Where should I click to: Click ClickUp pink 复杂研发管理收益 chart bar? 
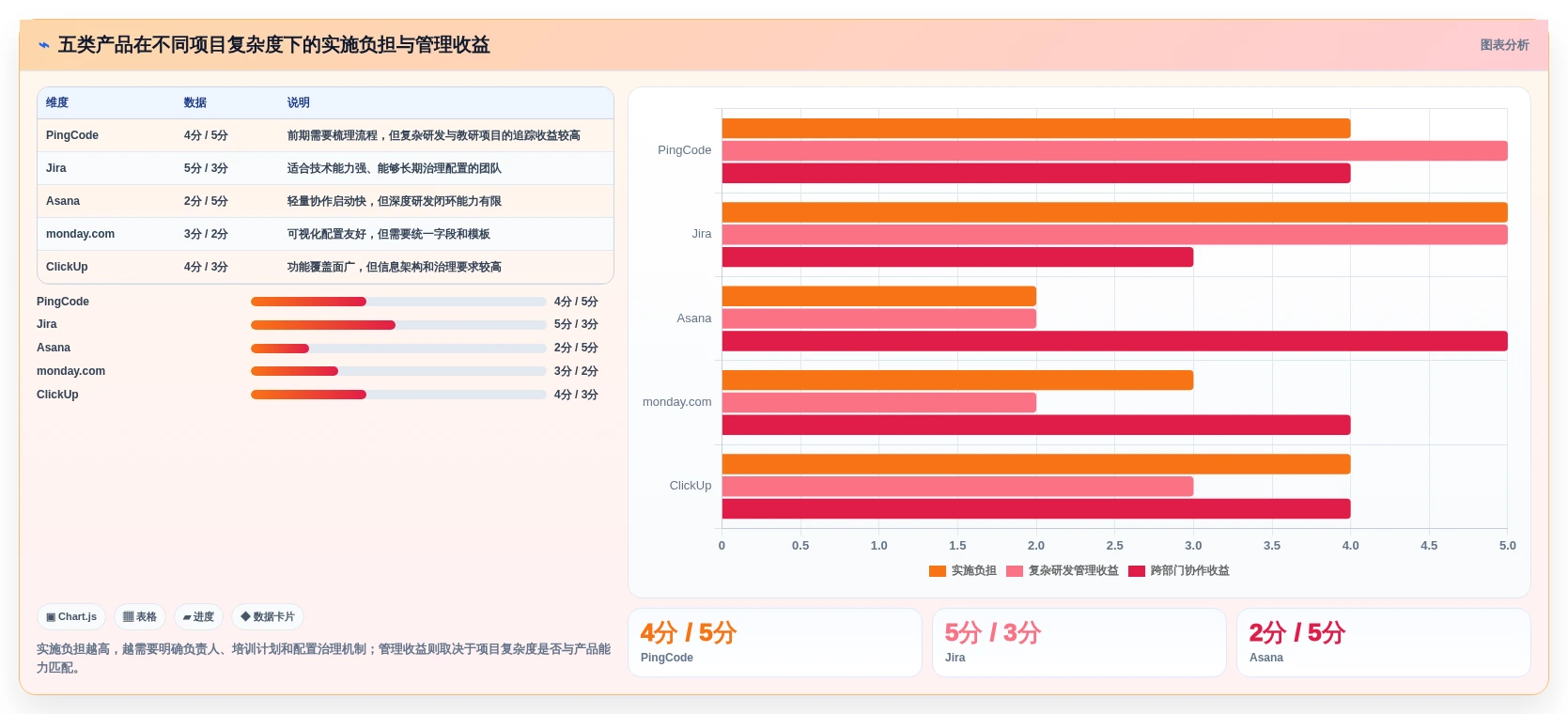[957, 487]
